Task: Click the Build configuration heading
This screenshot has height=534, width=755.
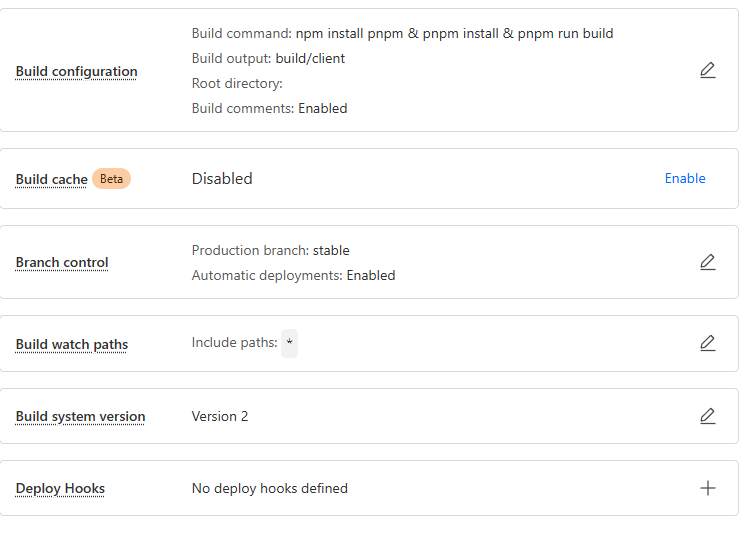Action: (77, 71)
